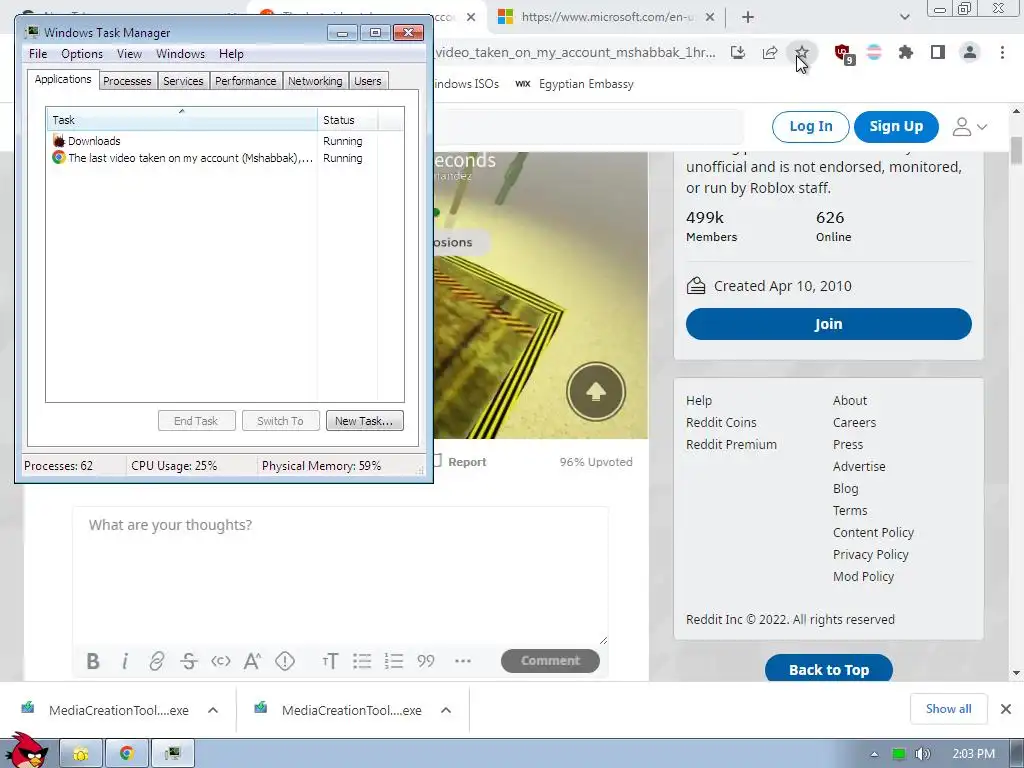The width and height of the screenshot is (1024, 768).
Task: Sort by the Status column header
Action: click(347, 120)
